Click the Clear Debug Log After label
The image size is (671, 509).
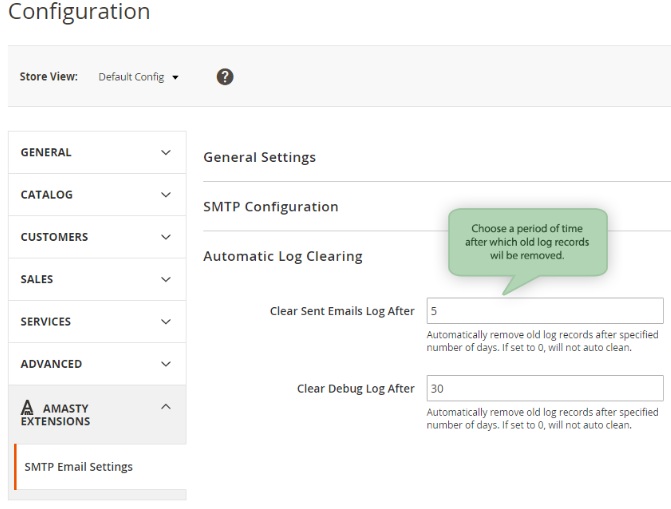pos(355,388)
